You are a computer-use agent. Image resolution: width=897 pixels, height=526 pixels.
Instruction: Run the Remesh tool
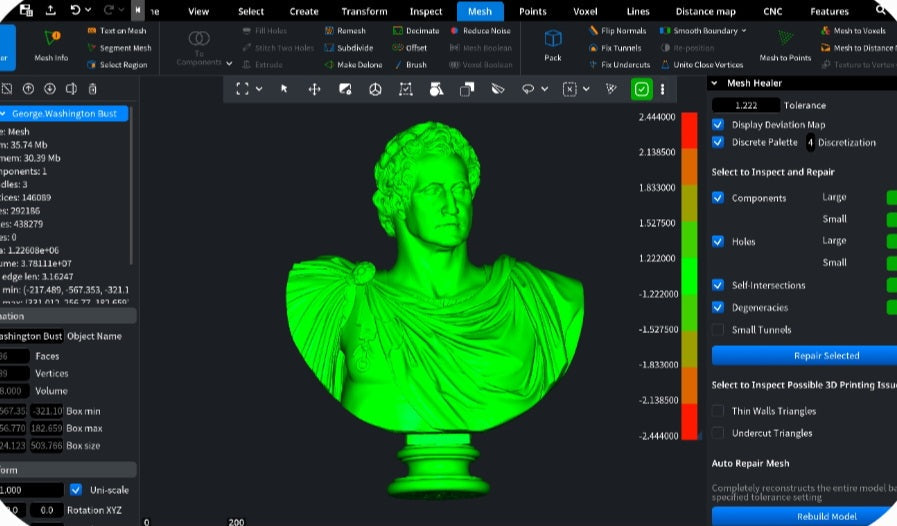click(x=345, y=31)
